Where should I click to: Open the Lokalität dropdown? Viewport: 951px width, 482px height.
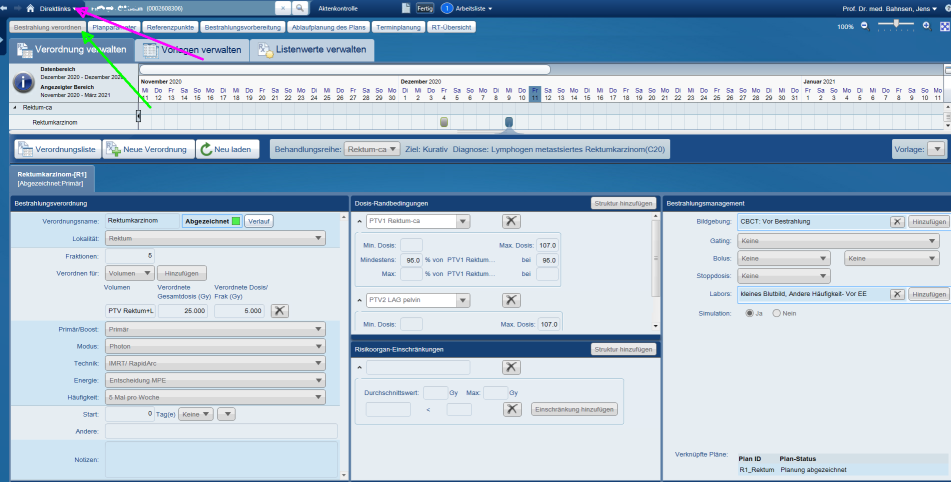318,239
